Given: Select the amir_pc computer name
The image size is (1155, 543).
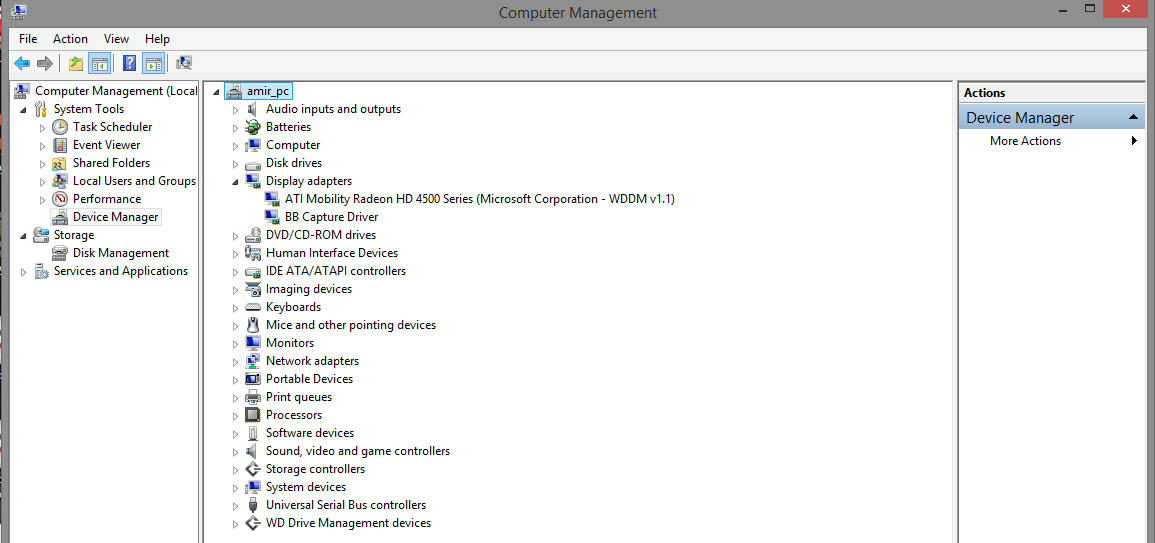Looking at the screenshot, I should pos(268,91).
